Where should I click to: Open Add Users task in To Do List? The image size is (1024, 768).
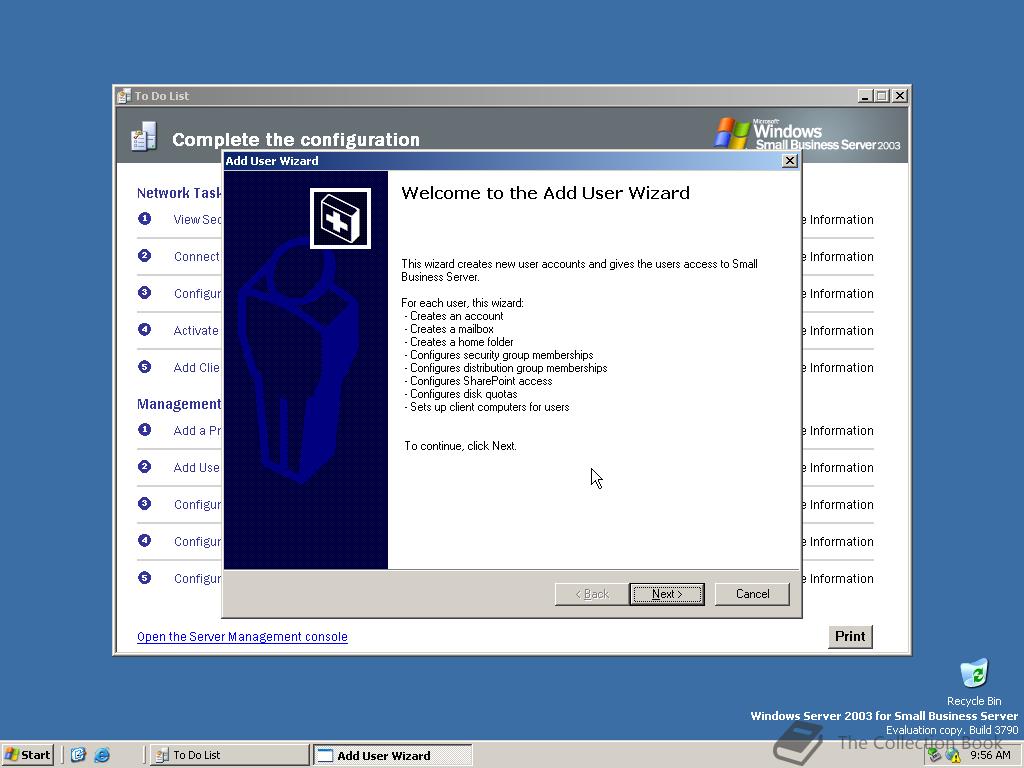[197, 468]
